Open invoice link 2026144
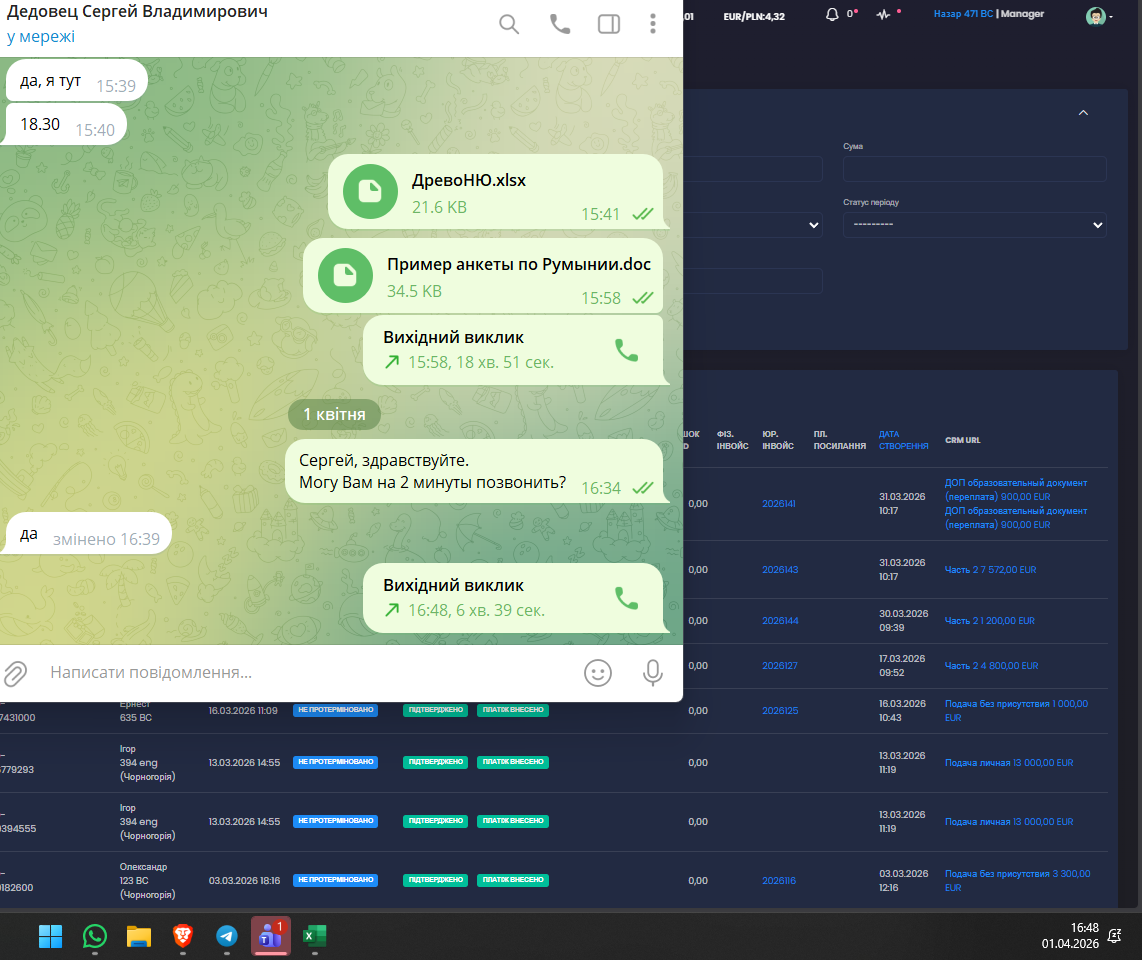Screen dimensions: 1142x960 (x=780, y=621)
